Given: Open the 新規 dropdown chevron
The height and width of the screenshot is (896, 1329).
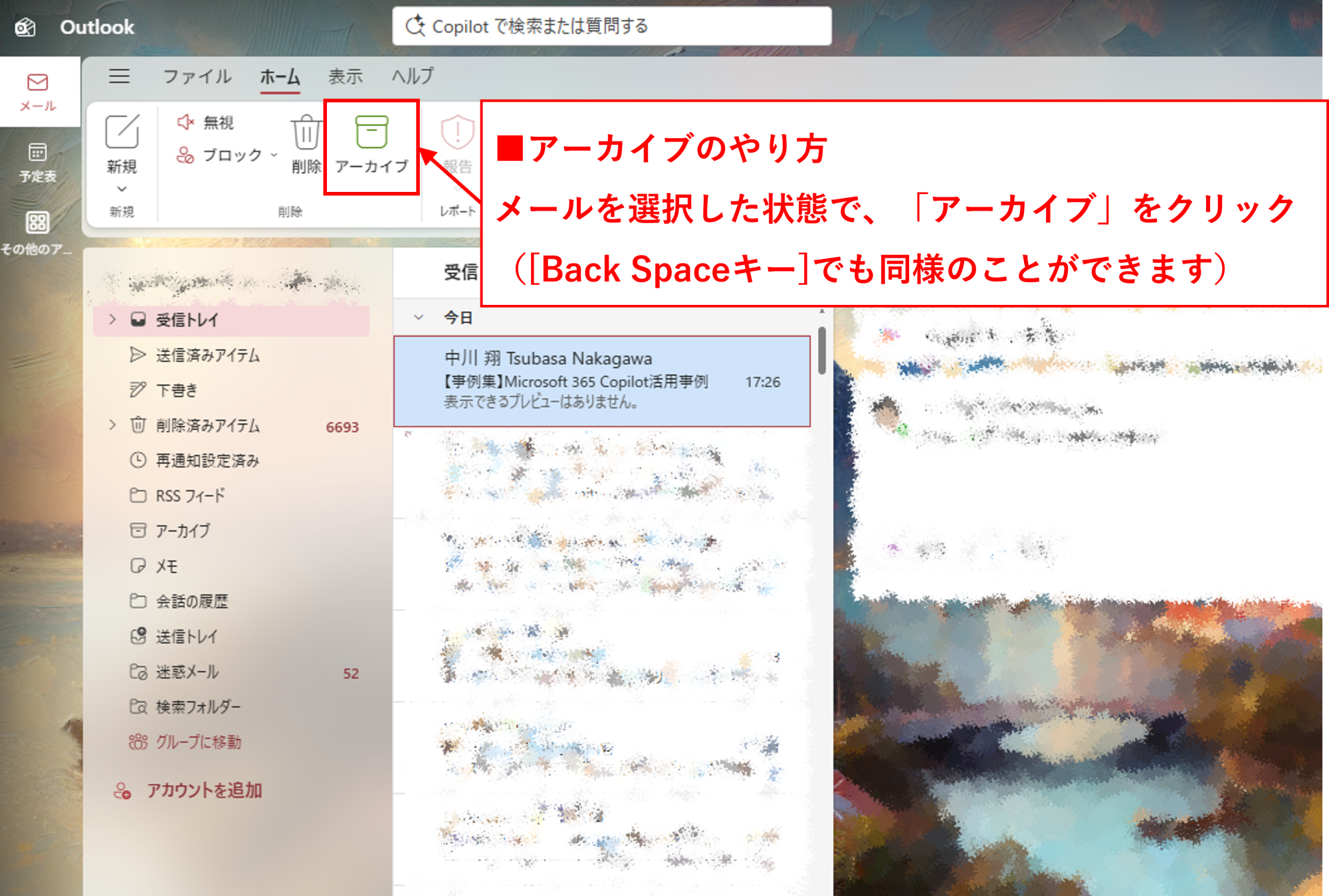Looking at the screenshot, I should pos(122,189).
